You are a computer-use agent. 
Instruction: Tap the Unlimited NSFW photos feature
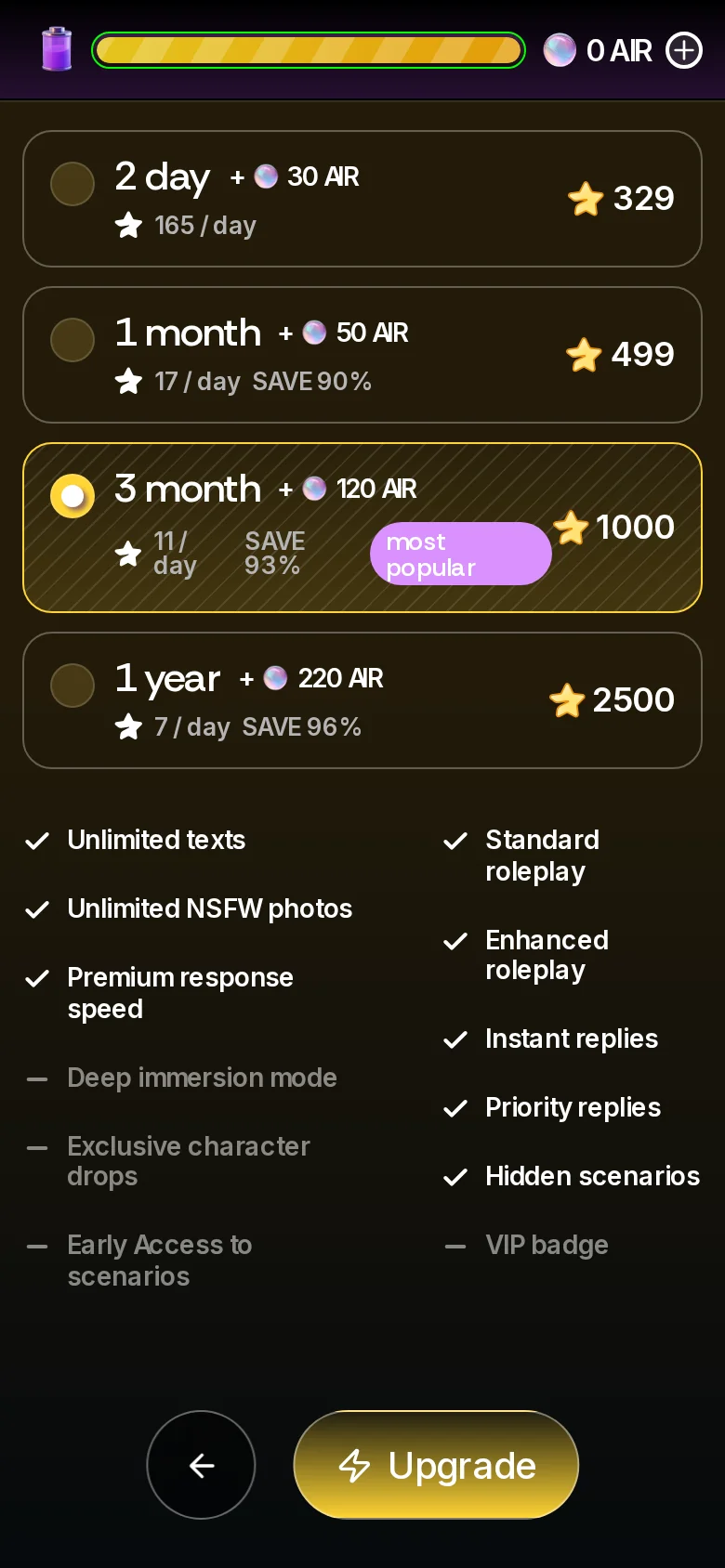pos(209,908)
